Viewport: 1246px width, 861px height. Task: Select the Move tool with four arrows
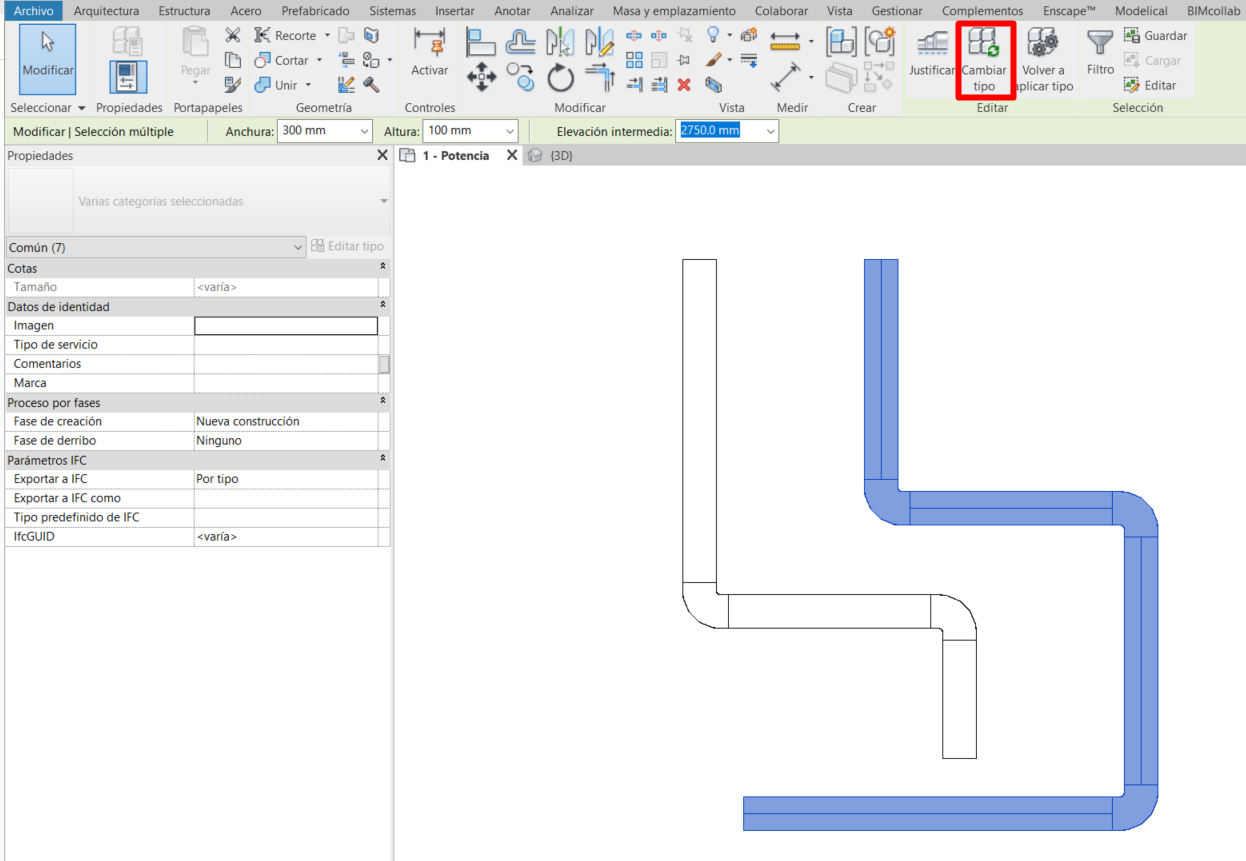(x=481, y=77)
